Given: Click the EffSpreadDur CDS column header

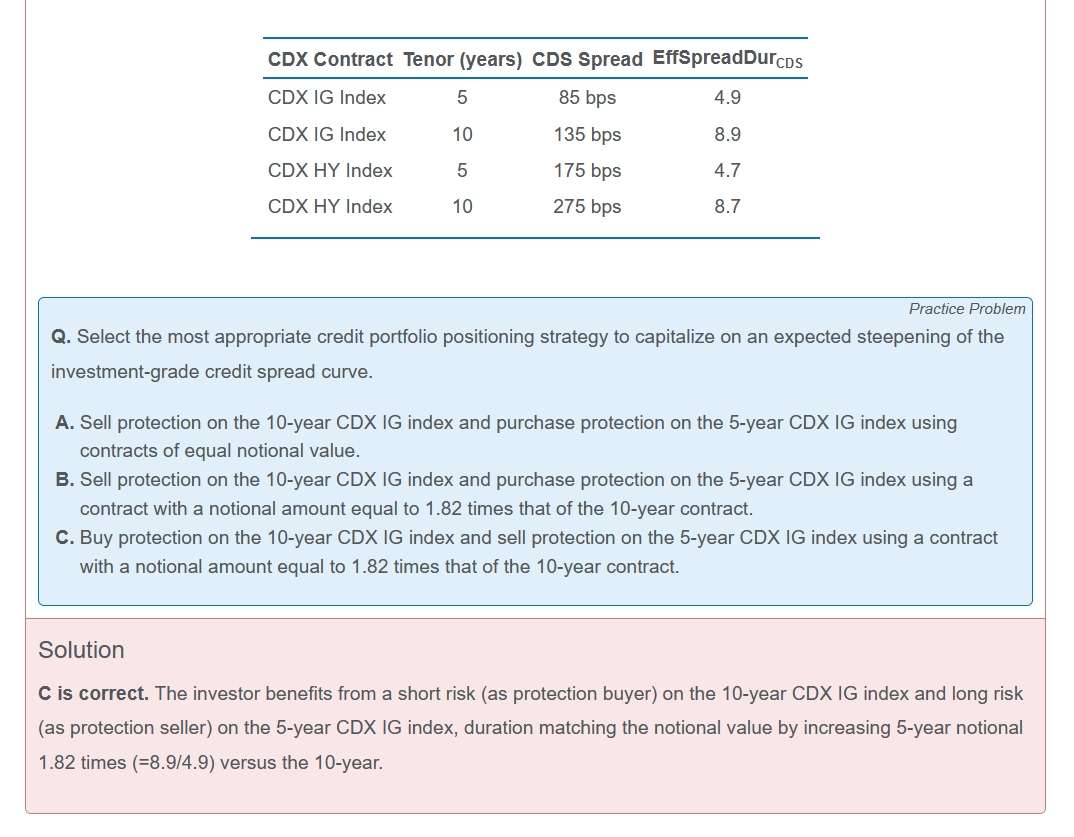Looking at the screenshot, I should point(727,59).
